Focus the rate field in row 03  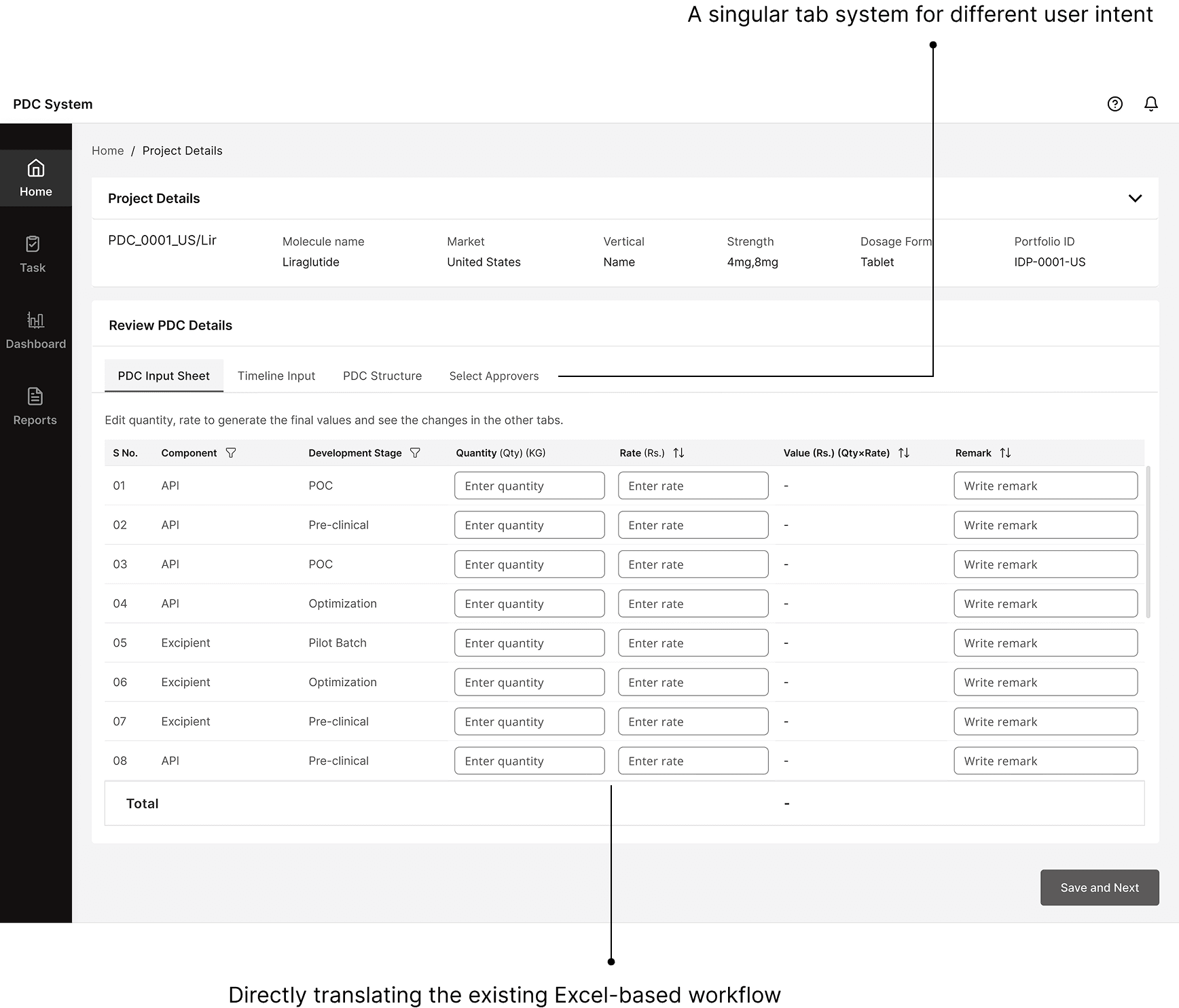coord(693,564)
